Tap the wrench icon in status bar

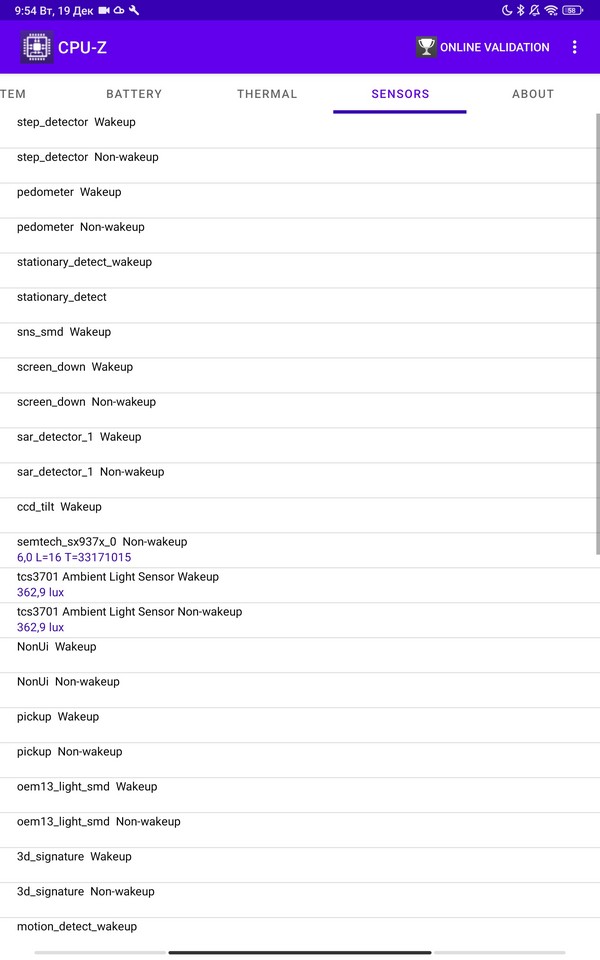pyautogui.click(x=134, y=10)
